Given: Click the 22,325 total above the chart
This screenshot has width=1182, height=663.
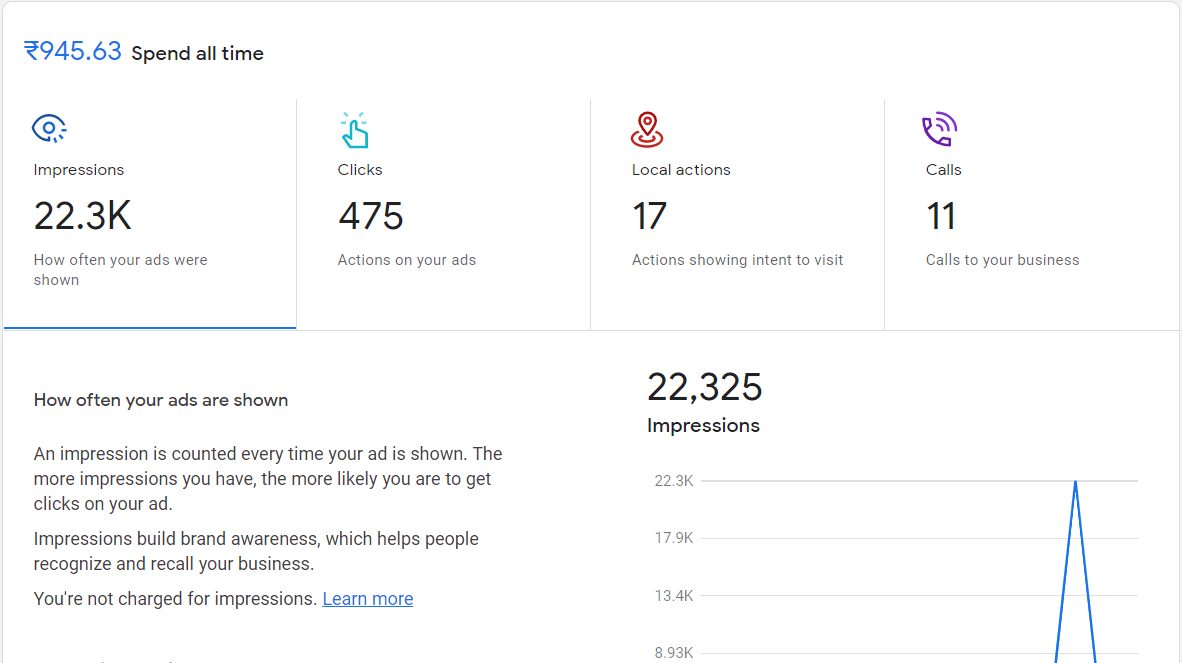Looking at the screenshot, I should click(x=704, y=387).
